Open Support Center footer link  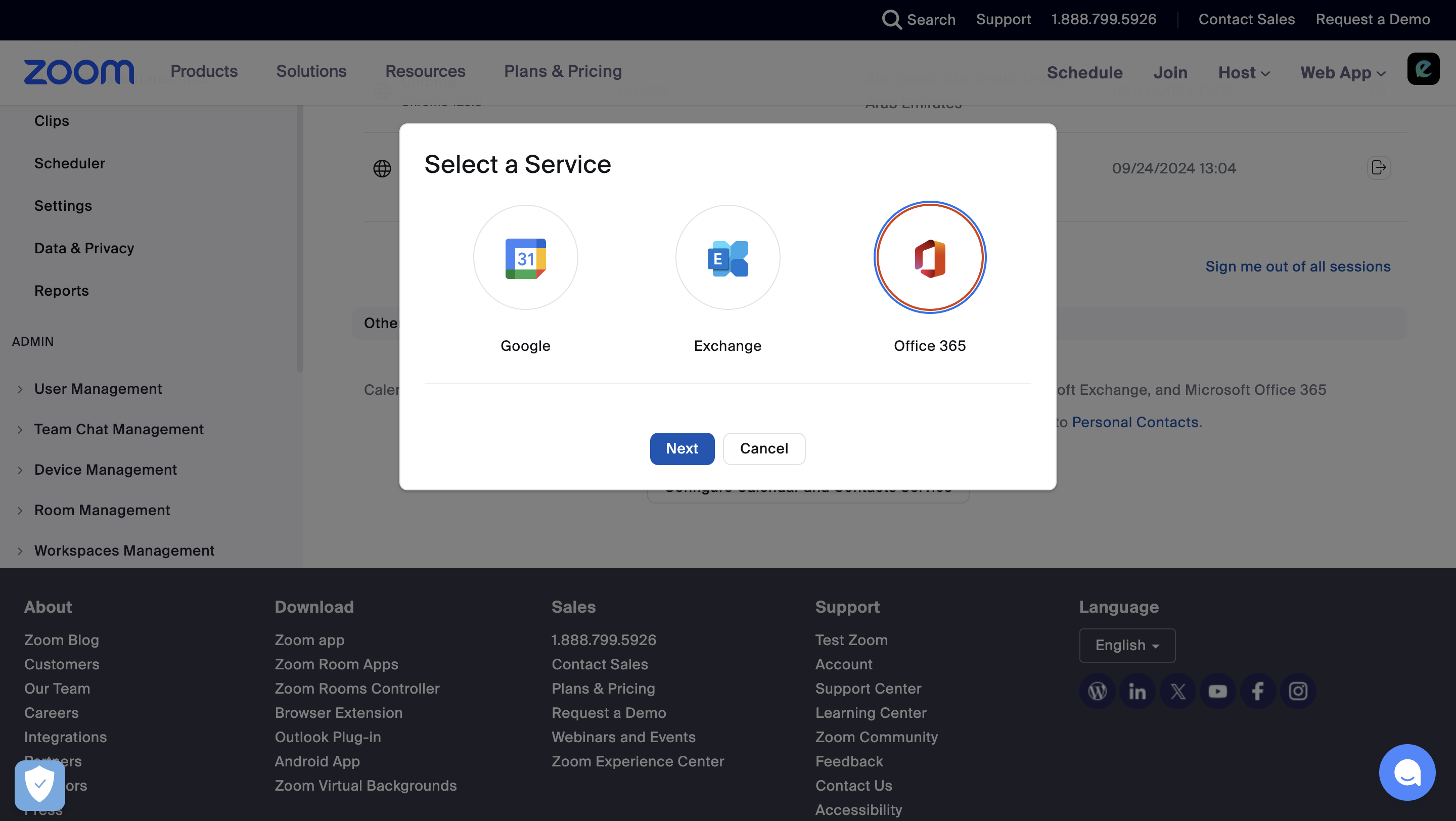(868, 688)
